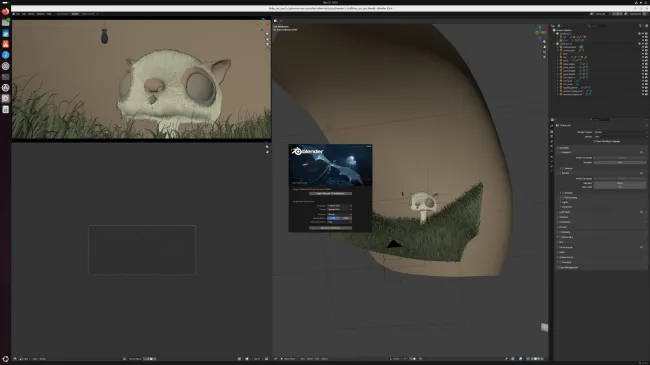The height and width of the screenshot is (365, 650).
Task: Open Object Mode dropdown in viewport header
Action: [x=289, y=359]
